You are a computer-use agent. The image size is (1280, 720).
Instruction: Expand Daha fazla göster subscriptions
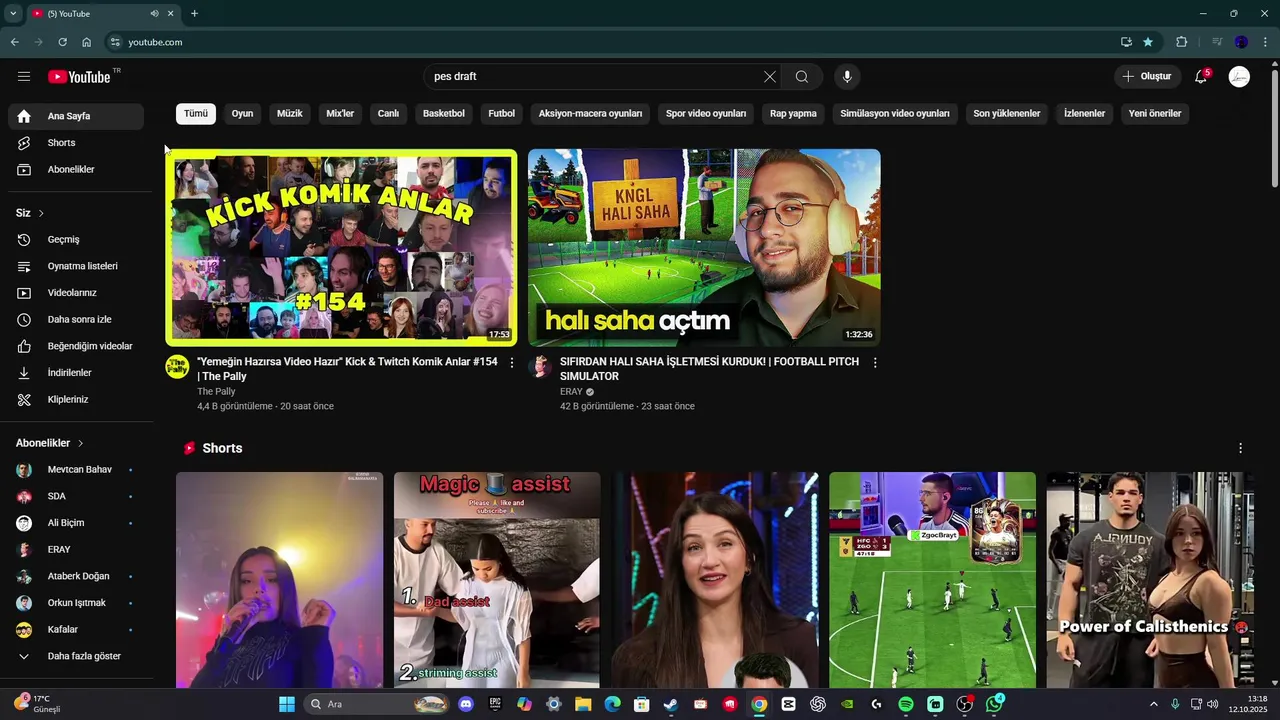[x=76, y=656]
